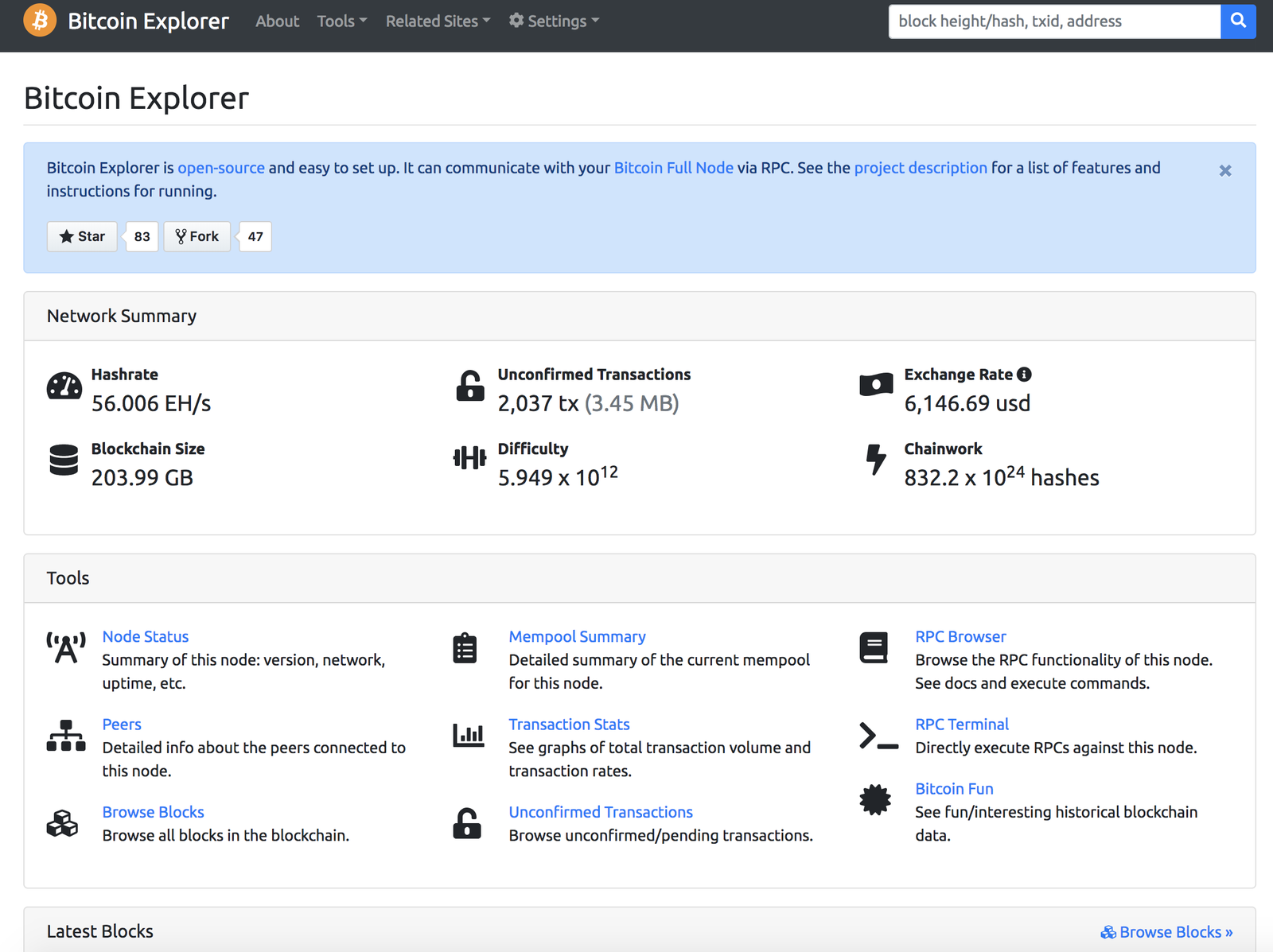Open the open-source link

[221, 168]
